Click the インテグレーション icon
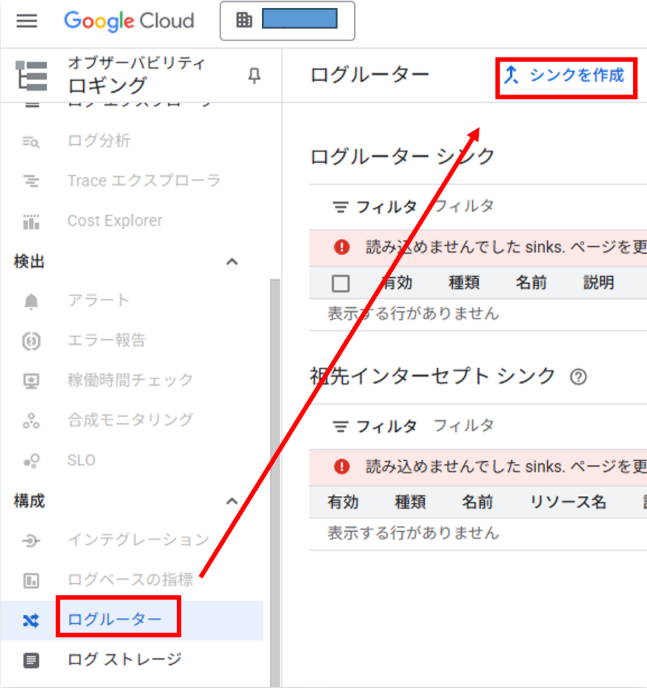The image size is (647, 688). pyautogui.click(x=31, y=541)
